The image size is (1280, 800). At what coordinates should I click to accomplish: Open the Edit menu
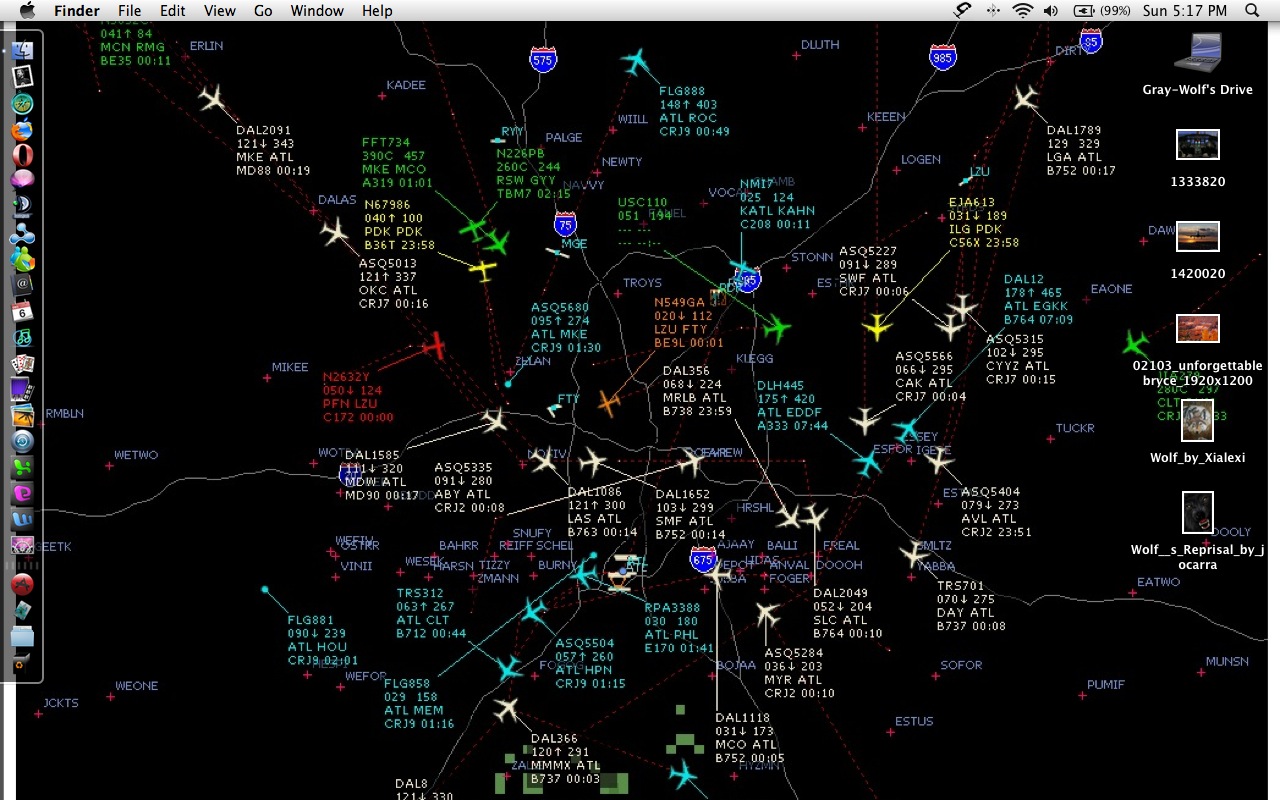pos(173,11)
